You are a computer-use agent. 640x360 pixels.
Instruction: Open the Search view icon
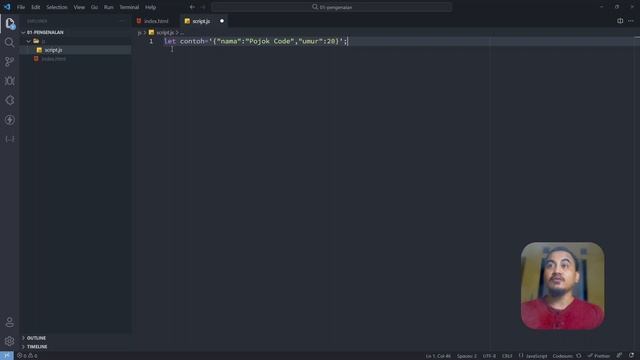click(9, 42)
